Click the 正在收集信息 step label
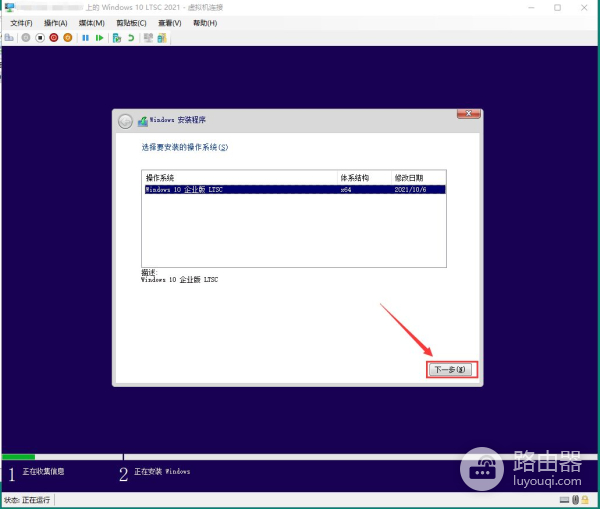Image resolution: width=600 pixels, height=509 pixels. [x=43, y=471]
